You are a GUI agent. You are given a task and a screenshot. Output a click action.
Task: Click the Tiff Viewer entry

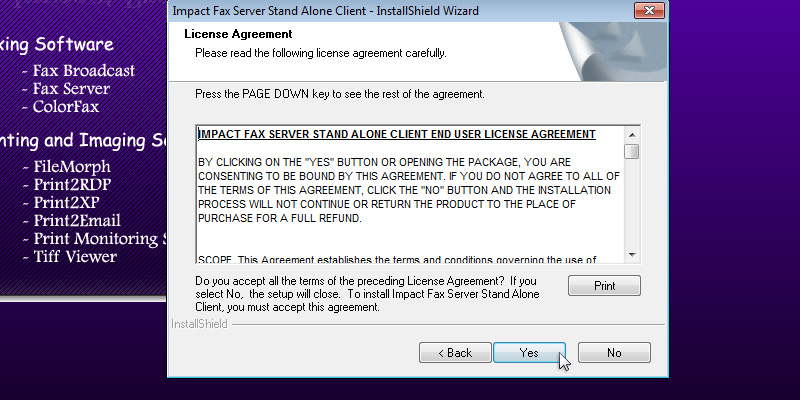pyautogui.click(x=75, y=257)
